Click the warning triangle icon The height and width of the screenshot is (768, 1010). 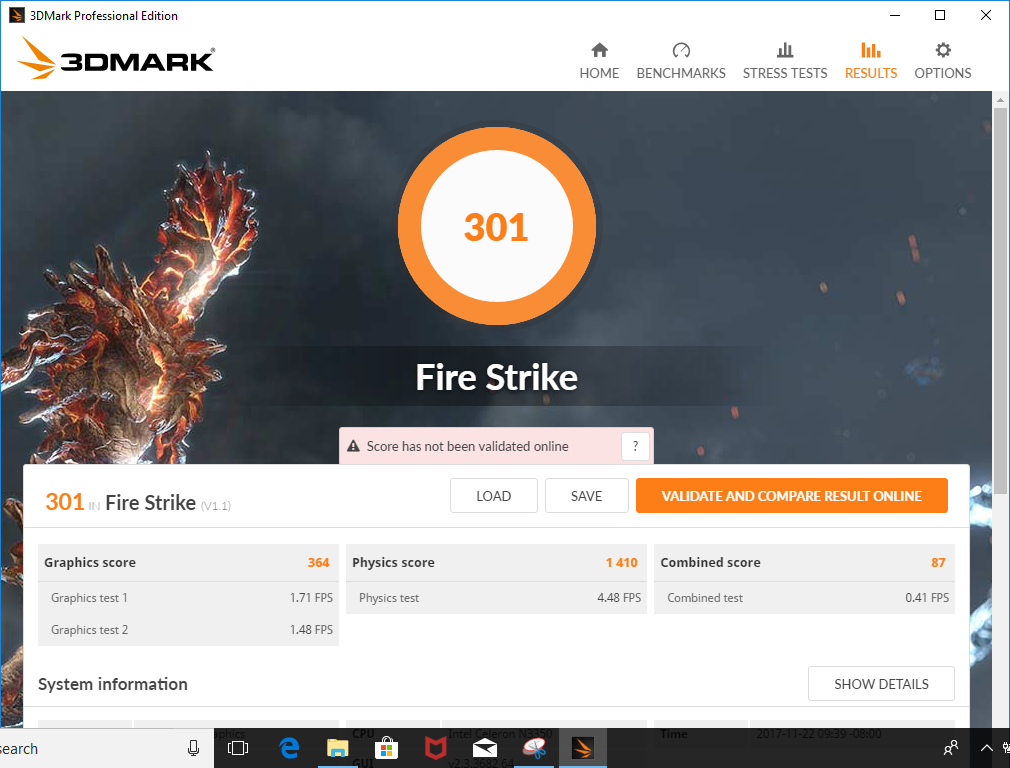coord(353,446)
